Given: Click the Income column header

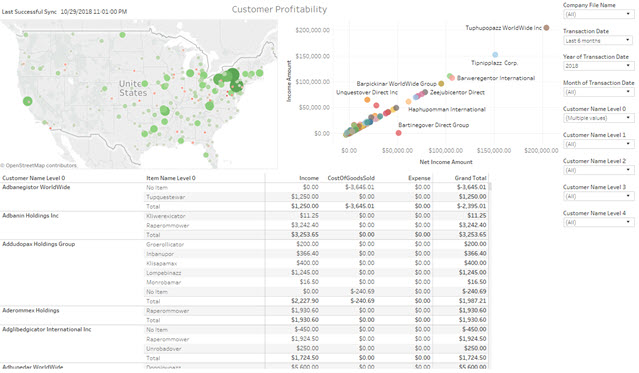Looking at the screenshot, I should coord(309,178).
